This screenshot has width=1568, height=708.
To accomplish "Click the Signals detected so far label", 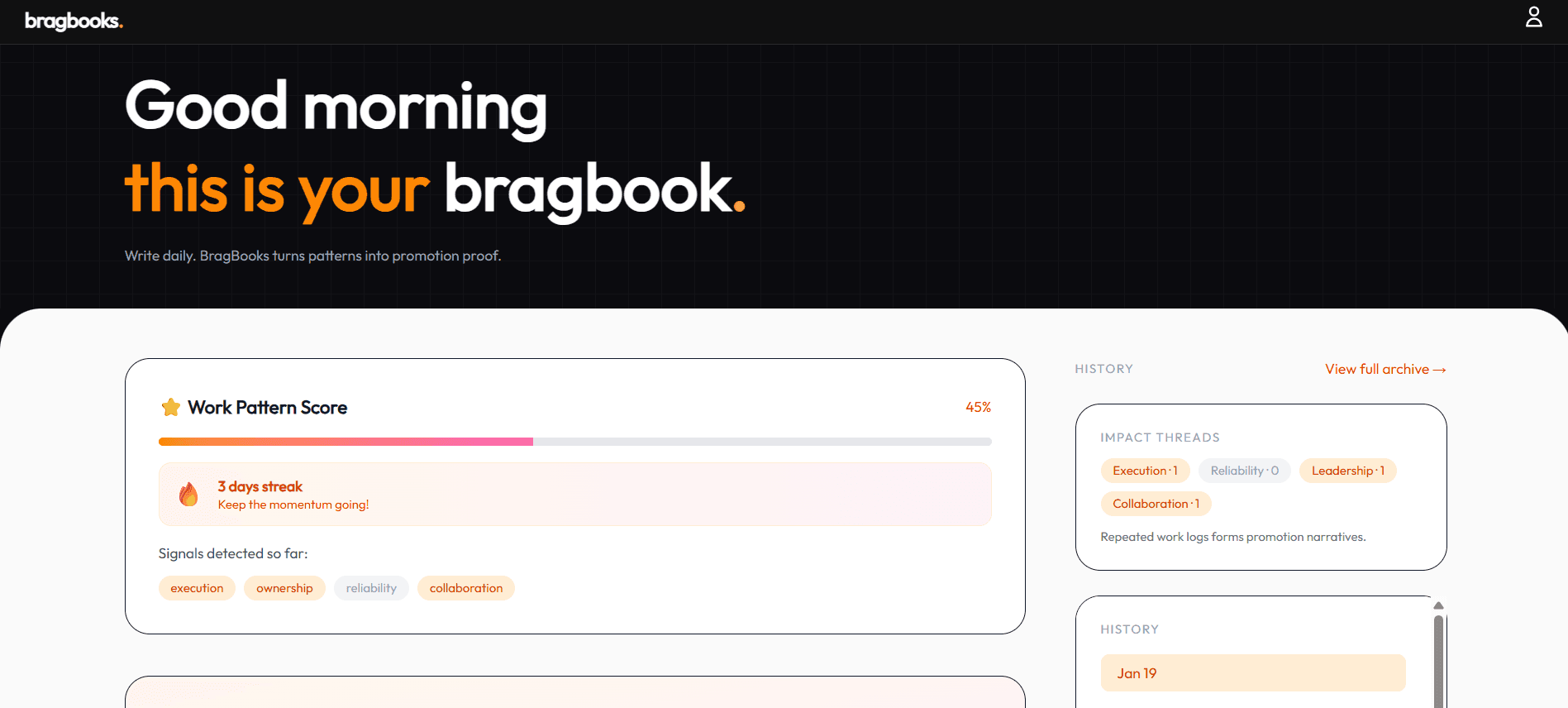I will click(x=233, y=553).
